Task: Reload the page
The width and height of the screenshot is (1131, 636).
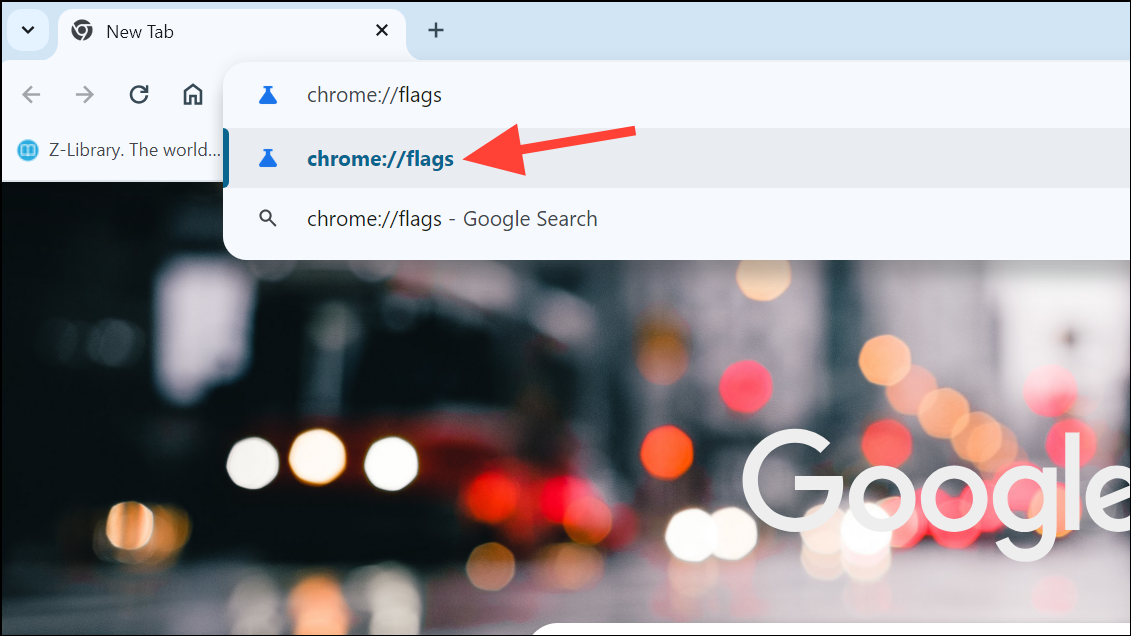Action: point(138,94)
